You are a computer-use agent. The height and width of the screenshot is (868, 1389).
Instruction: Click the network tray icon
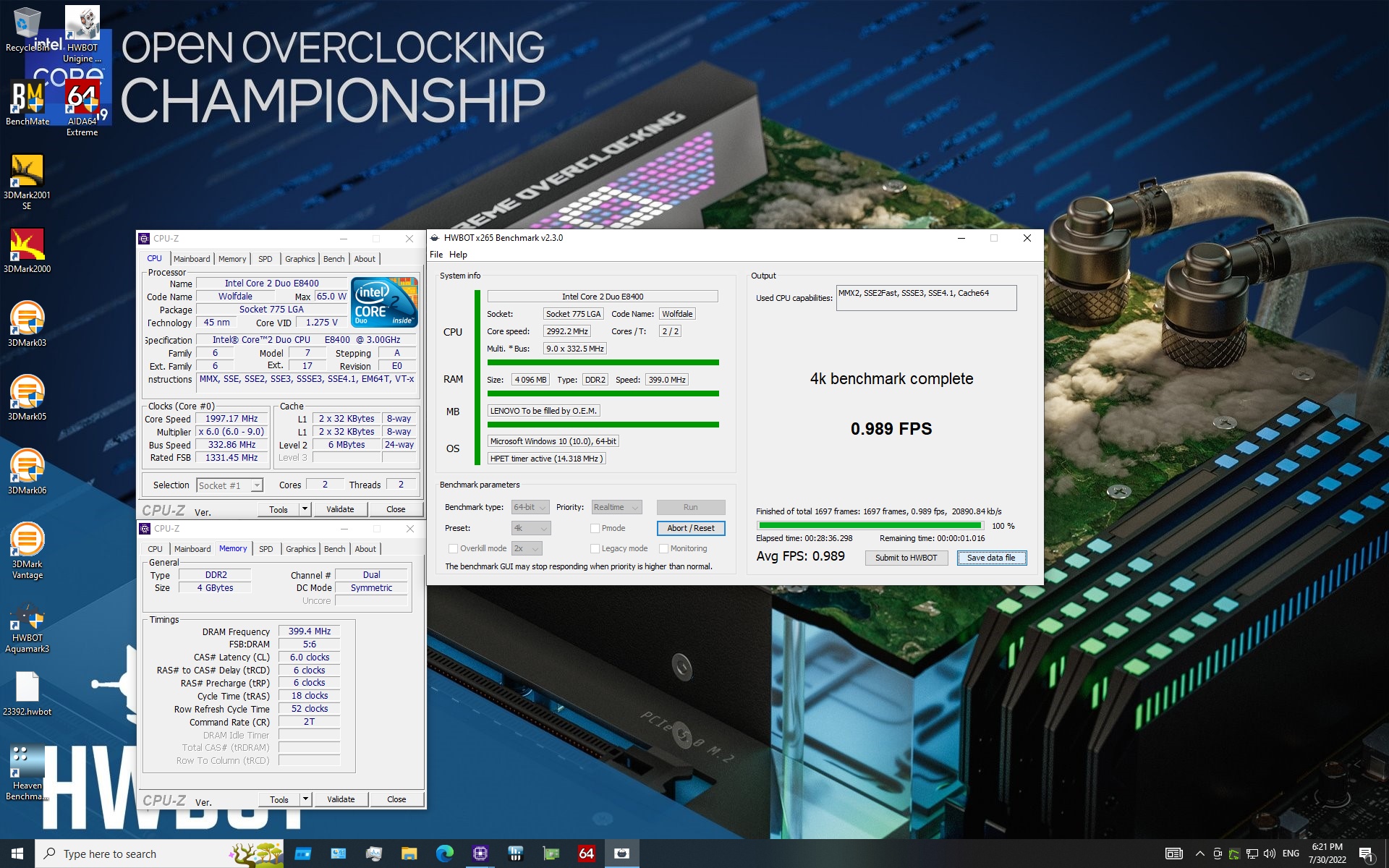point(1252,854)
